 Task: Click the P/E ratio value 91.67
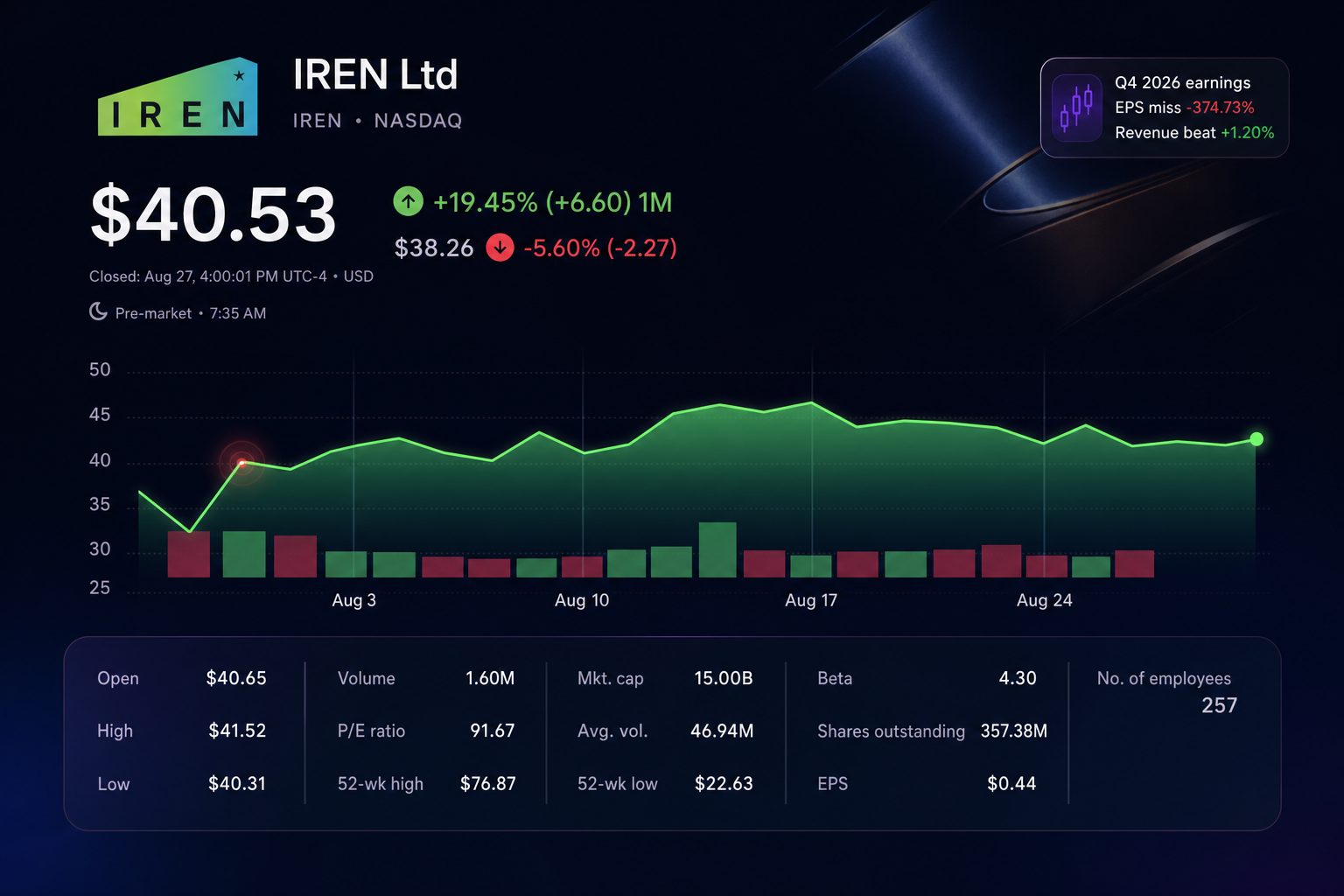pos(493,731)
